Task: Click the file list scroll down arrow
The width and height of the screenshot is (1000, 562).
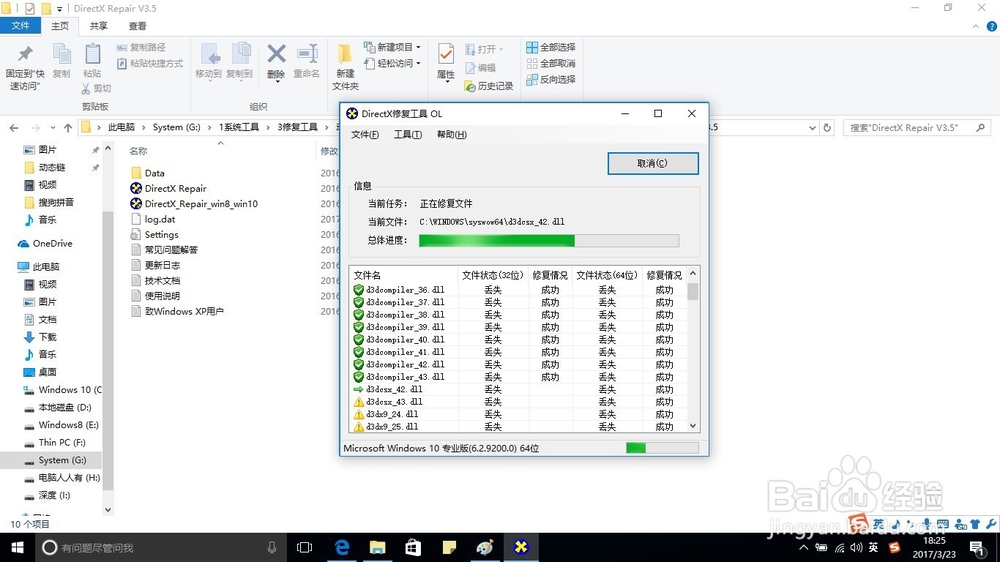Action: (693, 425)
